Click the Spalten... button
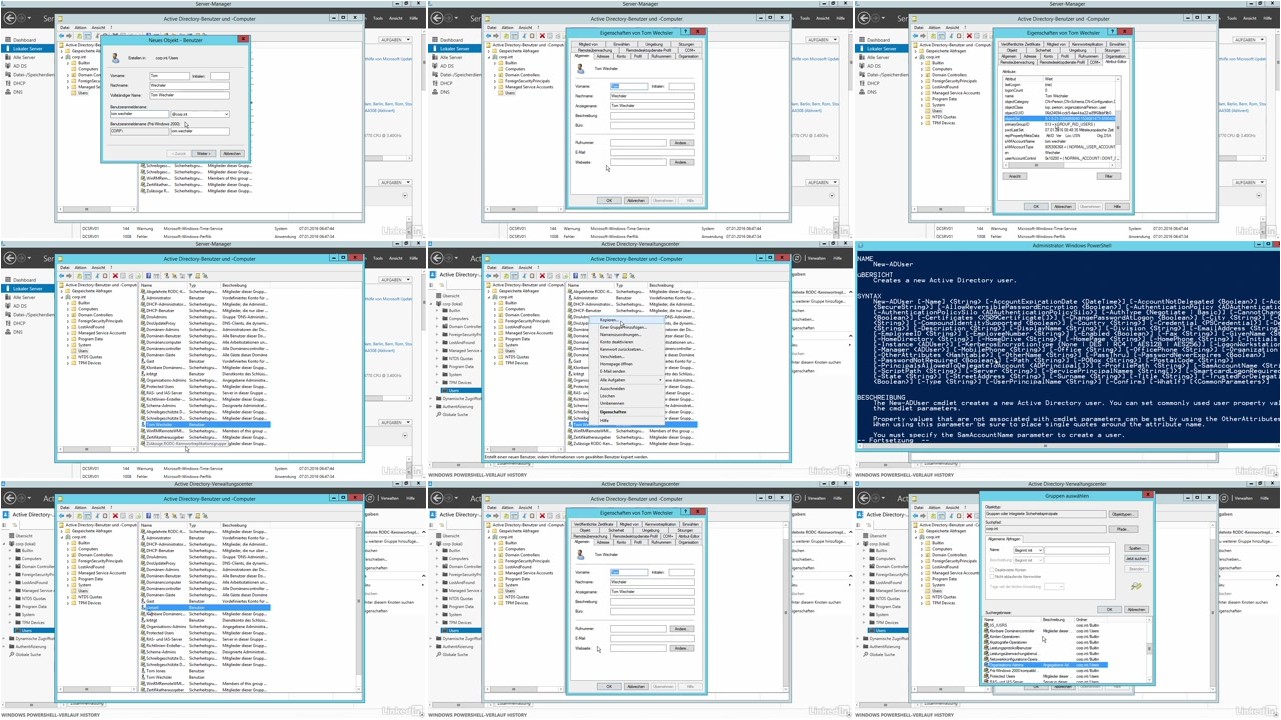This screenshot has width=1281, height=720. (x=1136, y=548)
